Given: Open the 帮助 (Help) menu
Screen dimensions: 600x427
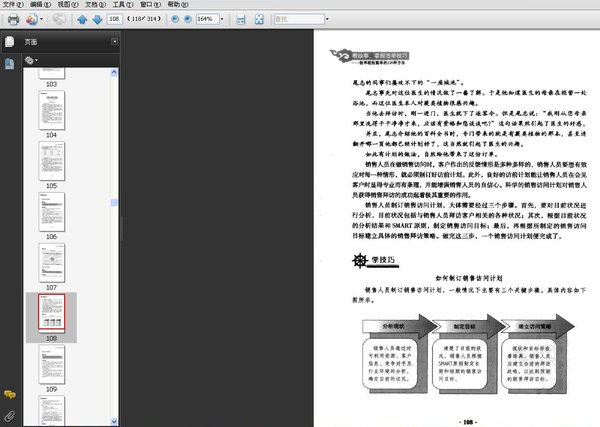Looking at the screenshot, I should (178, 4).
